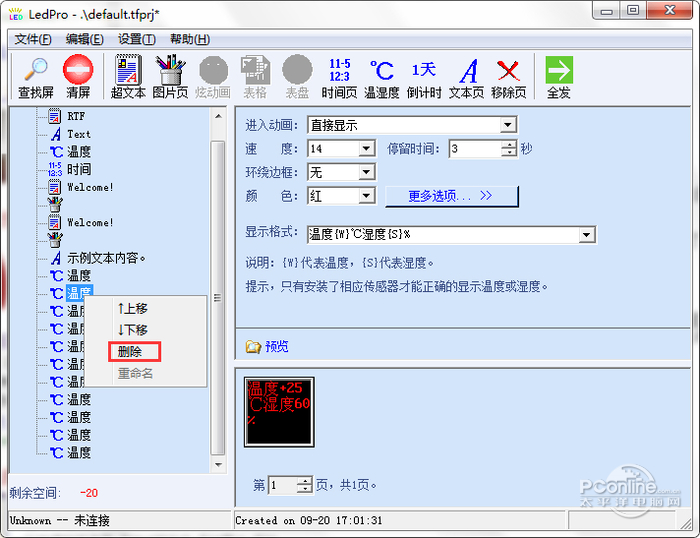
Task: Choose 重命名 in the context menu
Action: coord(135,373)
